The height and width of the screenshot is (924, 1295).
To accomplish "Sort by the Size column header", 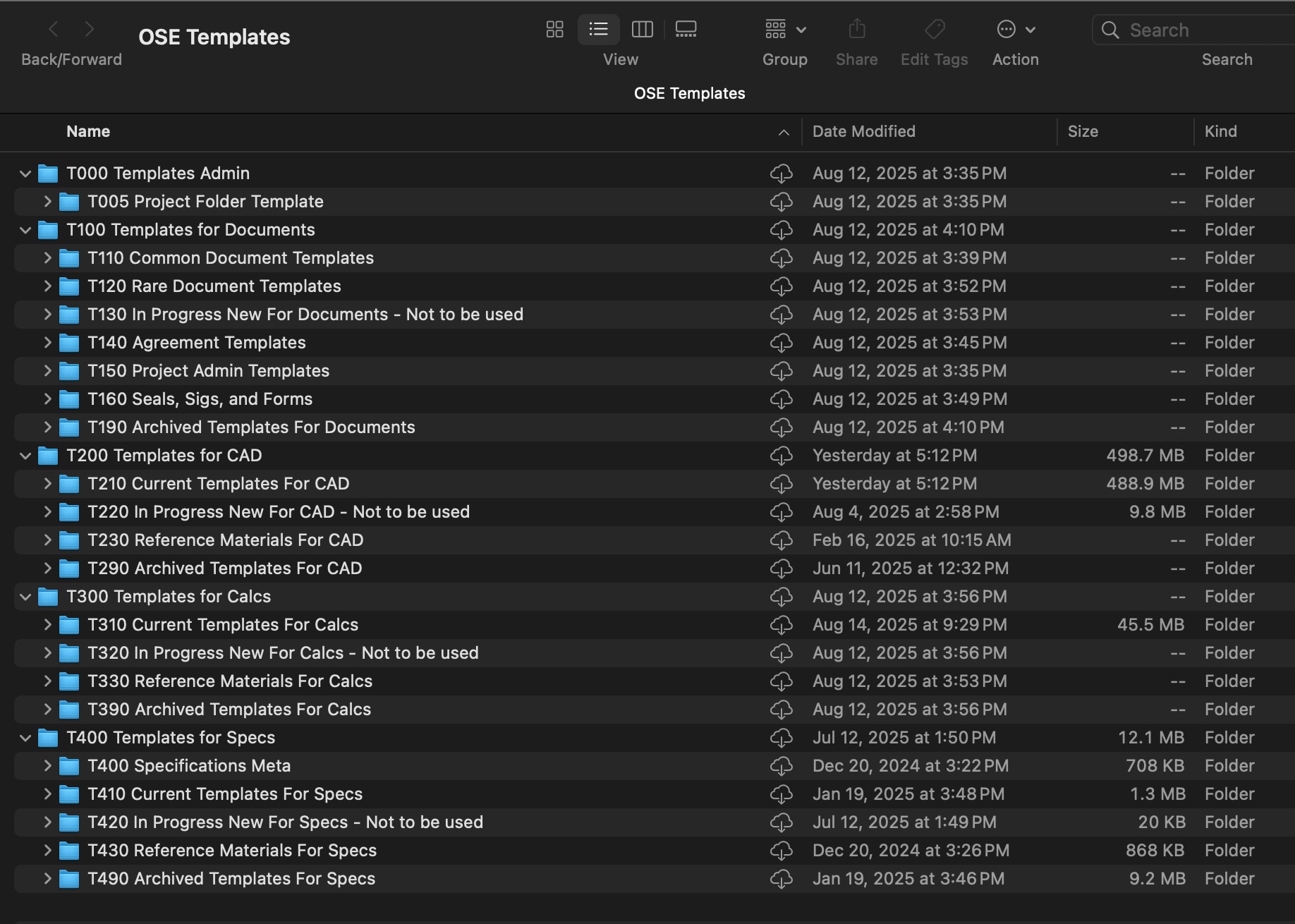I will (x=1083, y=132).
